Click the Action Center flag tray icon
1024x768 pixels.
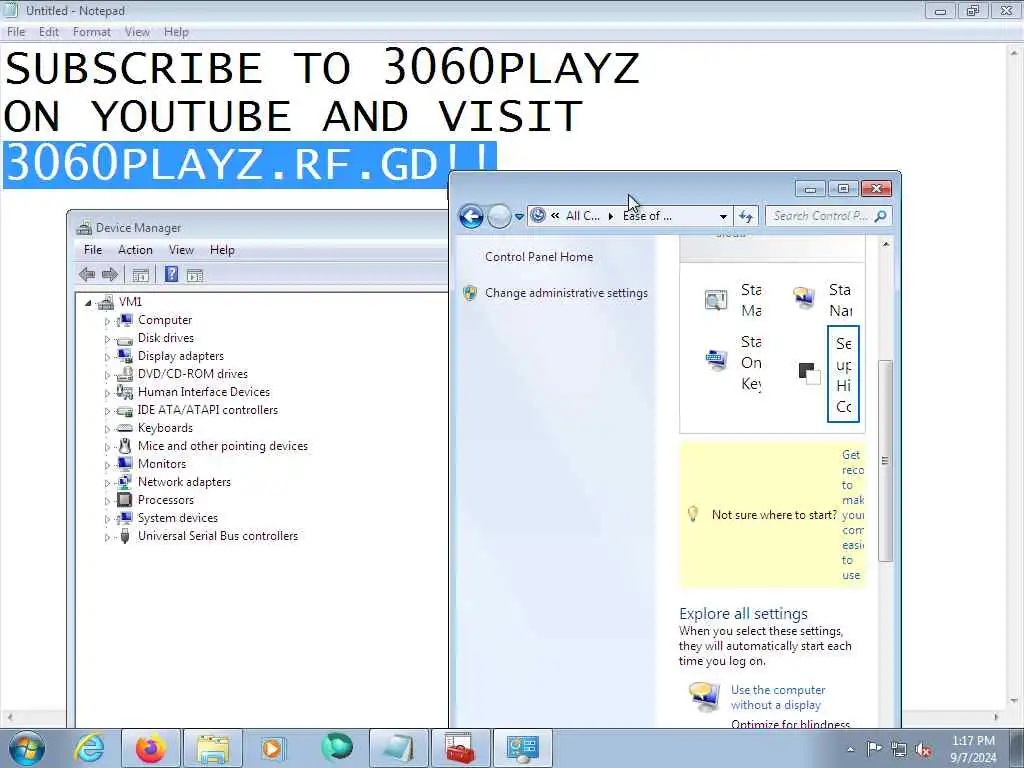click(874, 748)
